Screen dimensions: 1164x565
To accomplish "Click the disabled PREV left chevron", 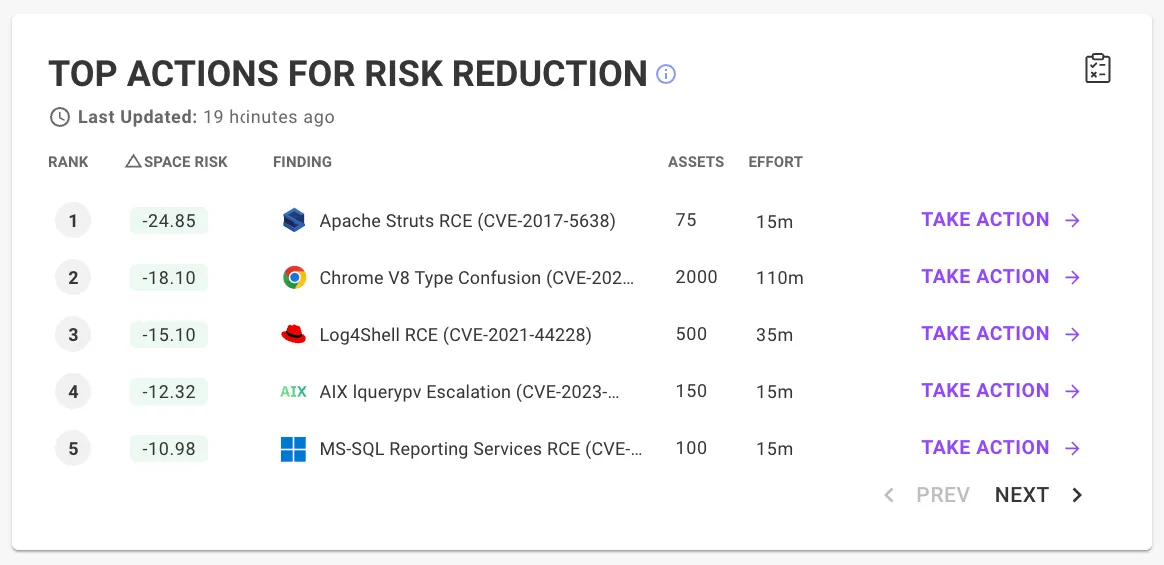I will pos(889,495).
